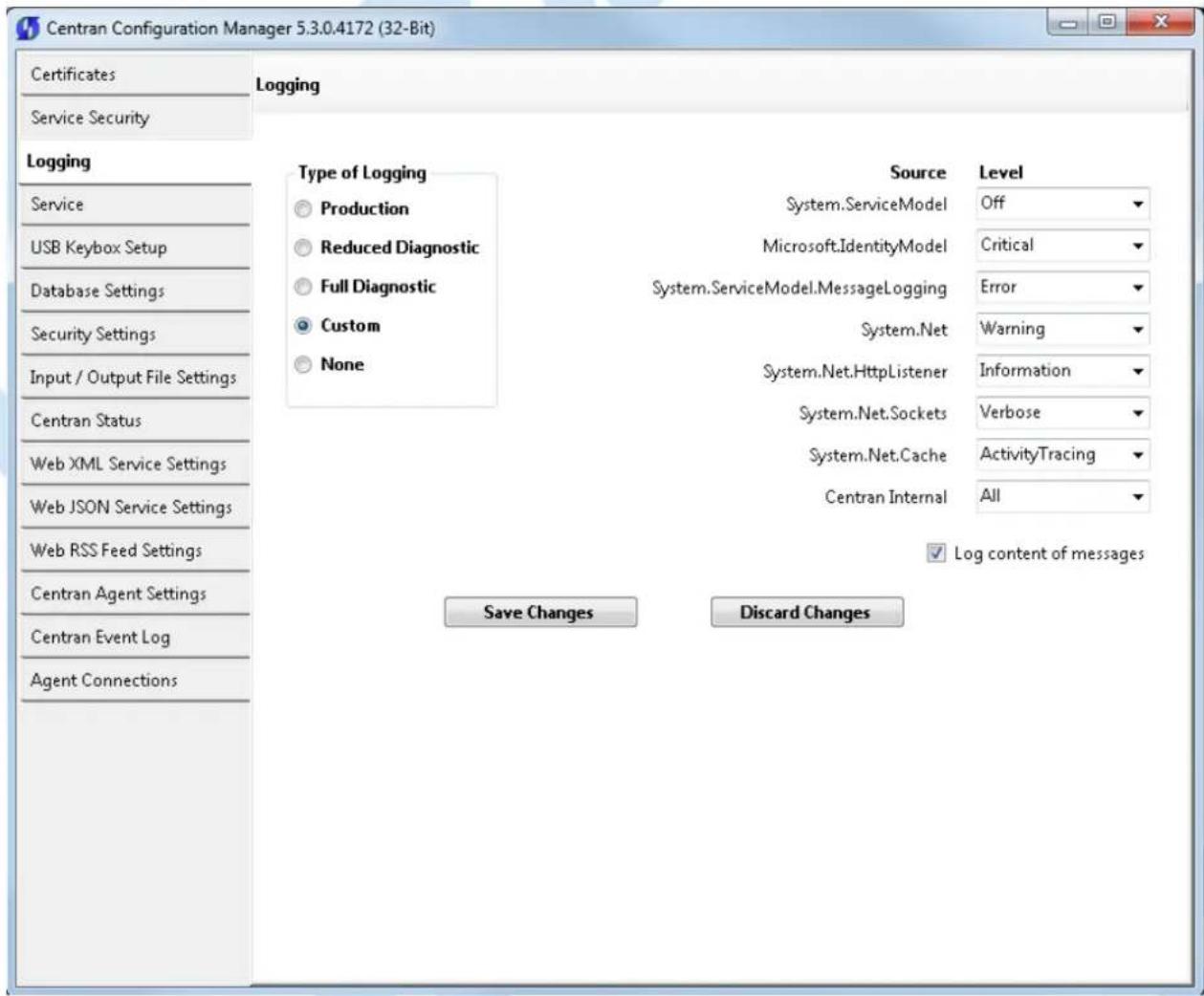Open the Certificates tab

135,75
